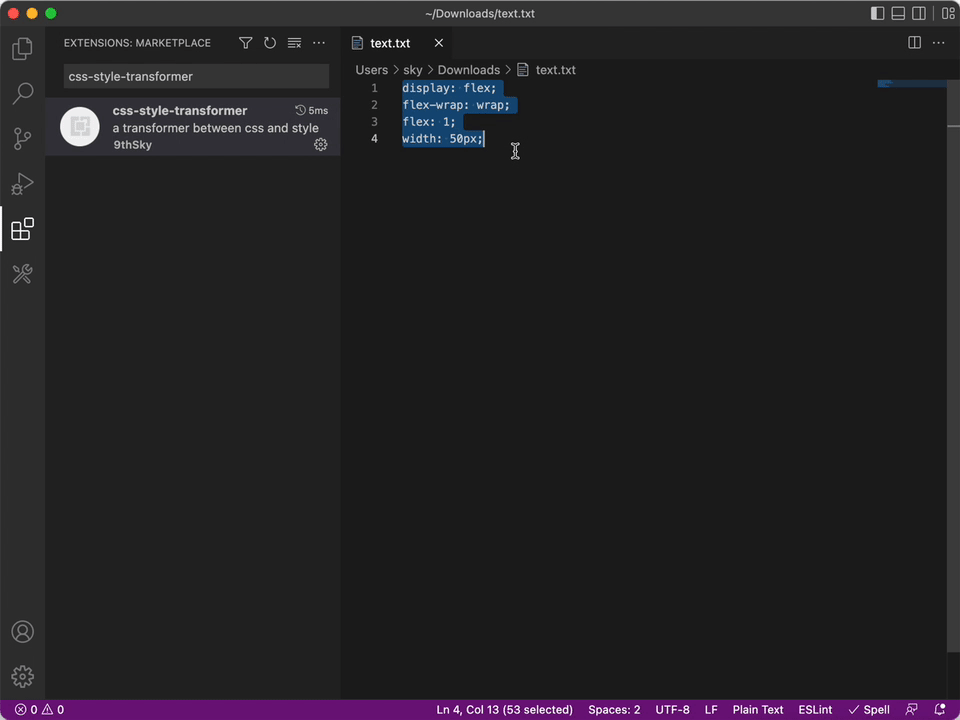The image size is (960, 720).
Task: Click the minimap code preview
Action: tap(912, 84)
